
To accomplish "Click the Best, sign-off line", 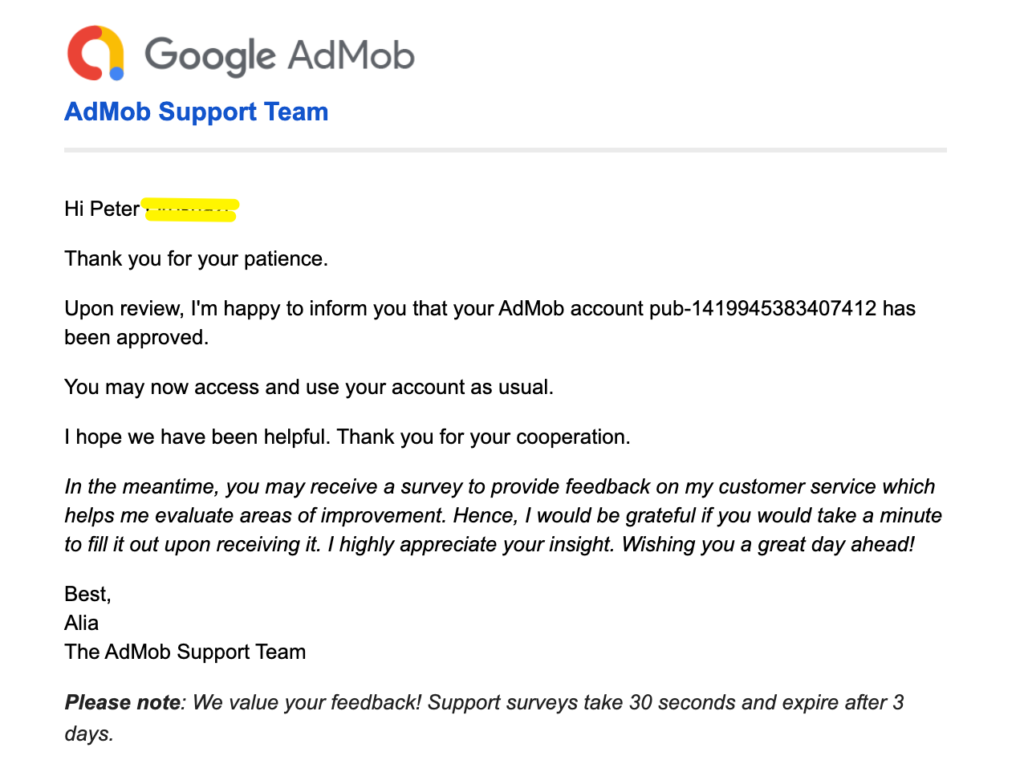I will (88, 594).
